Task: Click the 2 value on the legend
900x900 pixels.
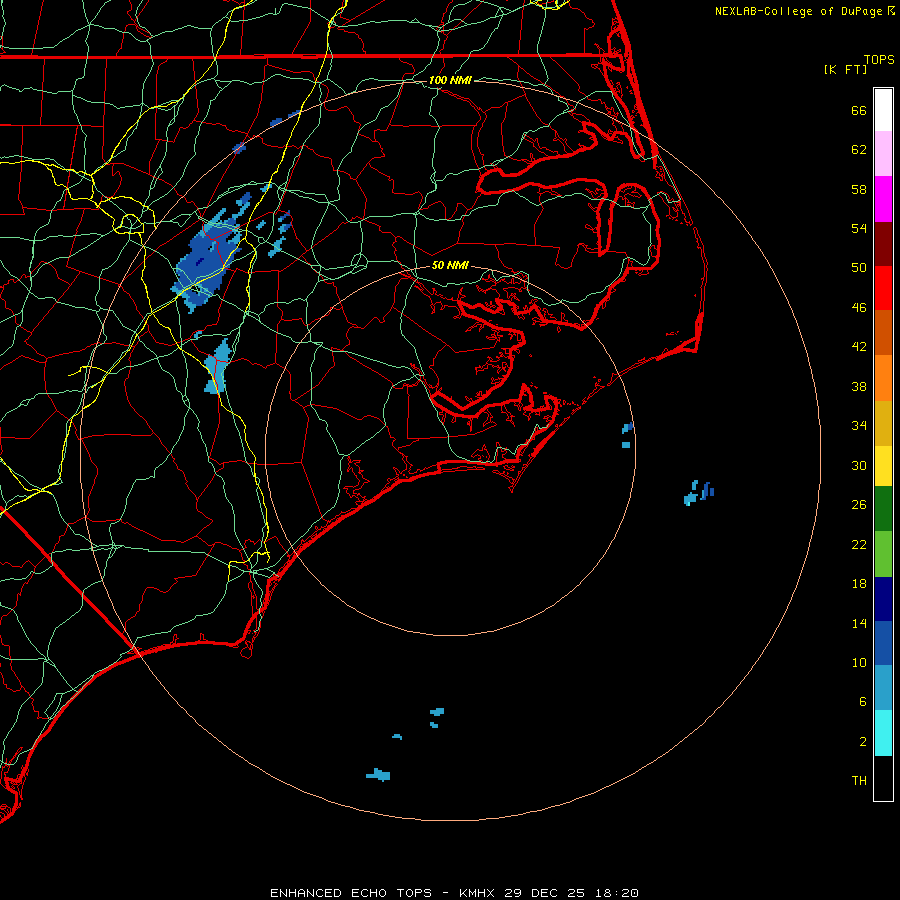Action: tap(862, 742)
